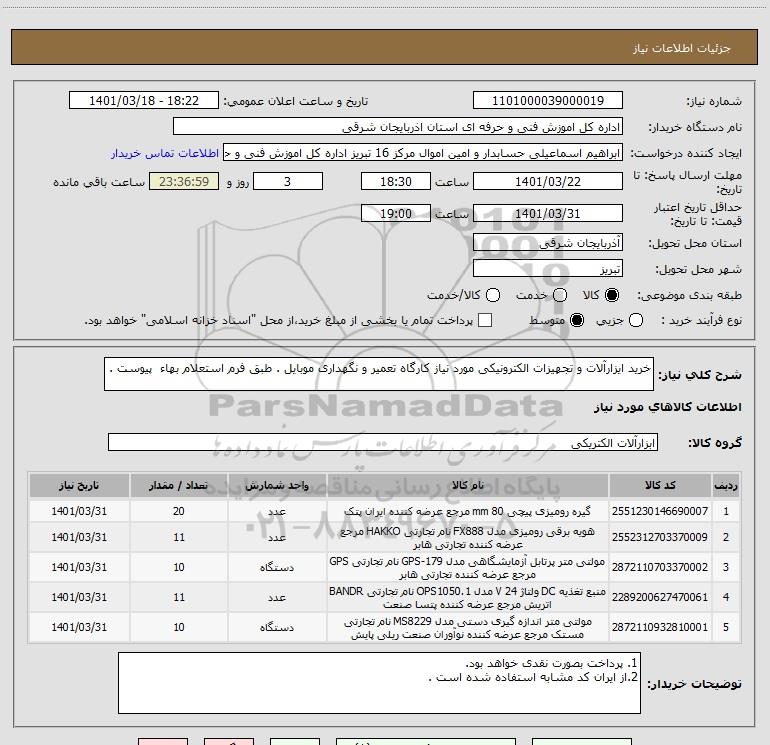Click the announcement date field 1401/03/18 - 18:22
Viewport: 770px width, 745px height.
(x=144, y=101)
